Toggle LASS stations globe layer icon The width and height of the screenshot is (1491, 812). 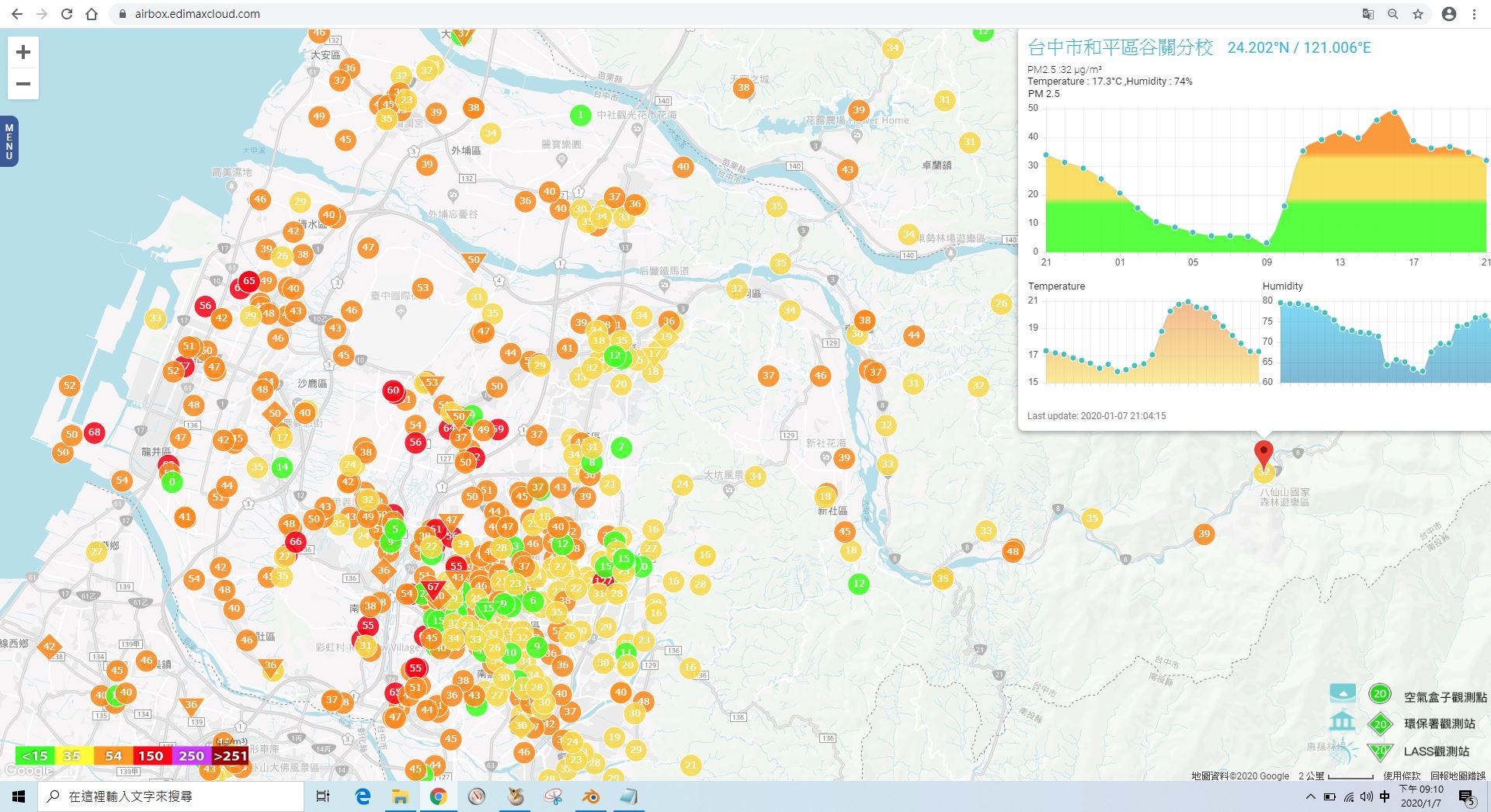[x=1345, y=750]
